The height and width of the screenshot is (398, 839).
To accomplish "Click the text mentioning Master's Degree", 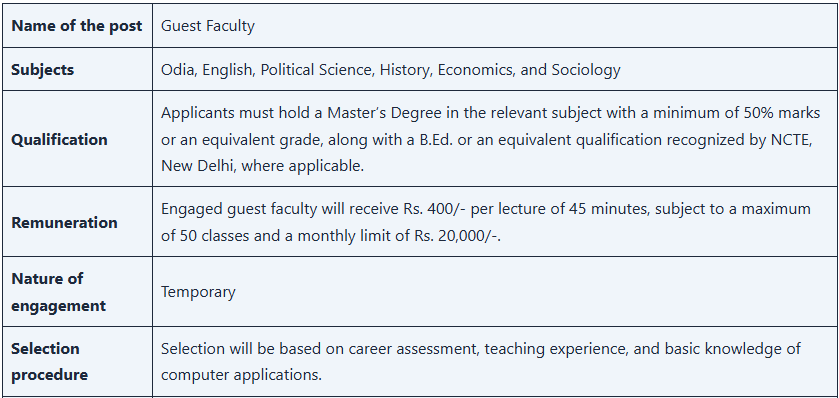I will 491,113.
